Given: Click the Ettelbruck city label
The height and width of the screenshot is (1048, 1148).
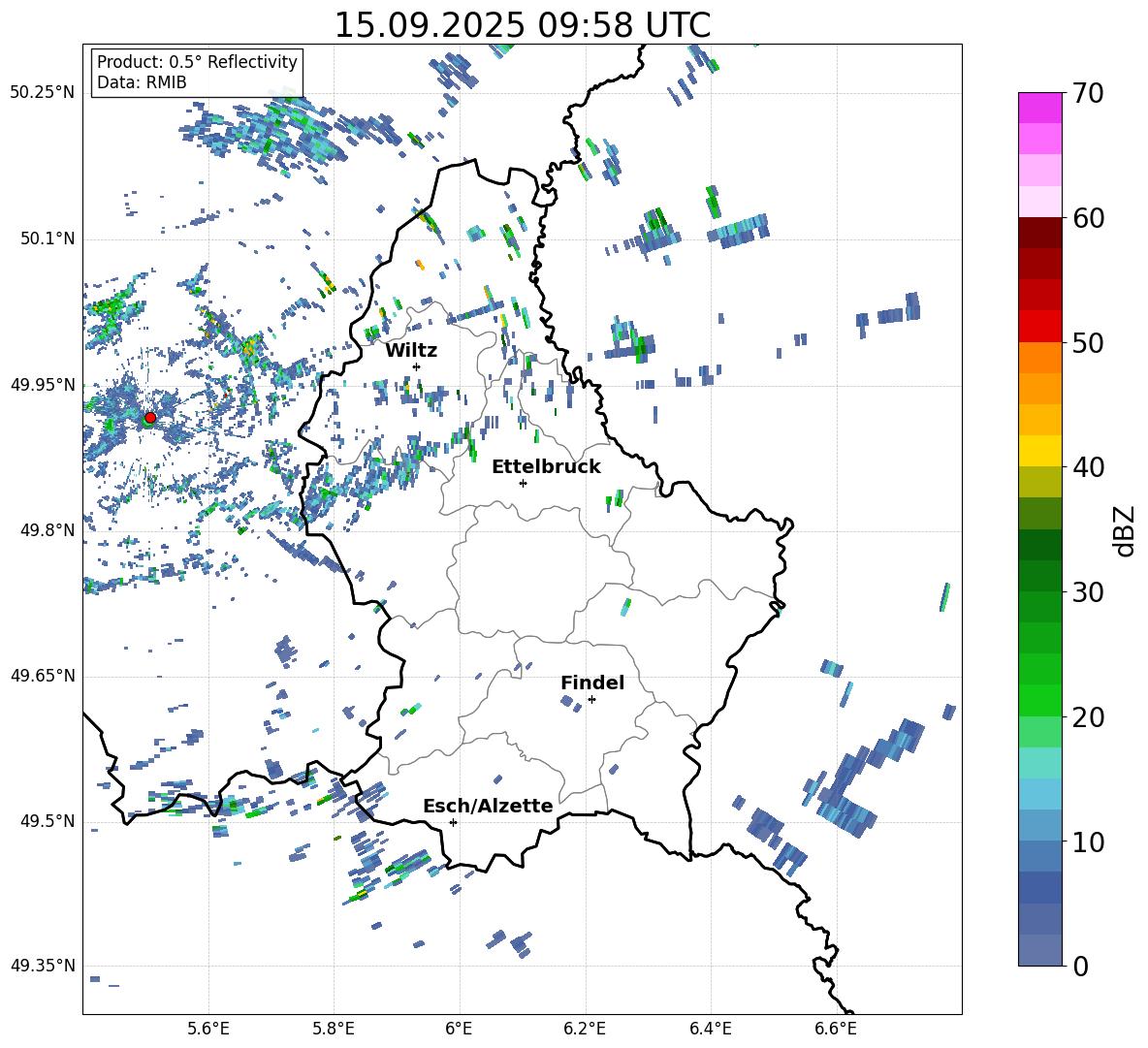Looking at the screenshot, I should click(x=546, y=467).
